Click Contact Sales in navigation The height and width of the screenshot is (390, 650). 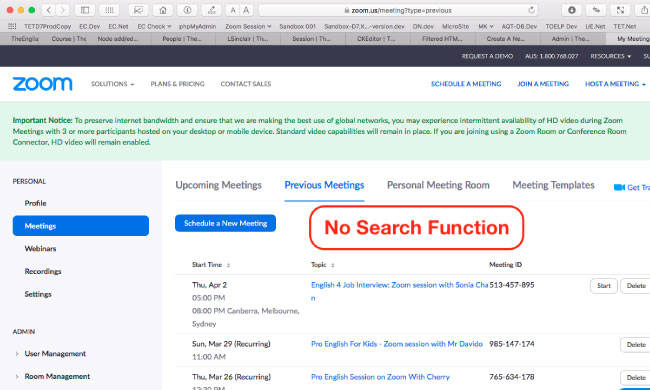click(246, 84)
